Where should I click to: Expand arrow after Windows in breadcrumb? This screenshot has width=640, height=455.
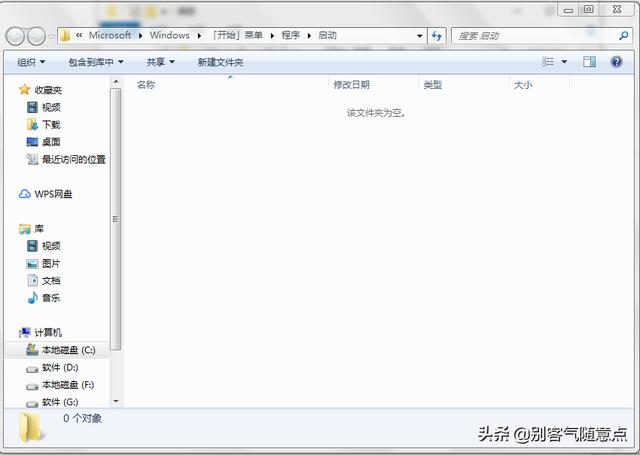point(199,36)
